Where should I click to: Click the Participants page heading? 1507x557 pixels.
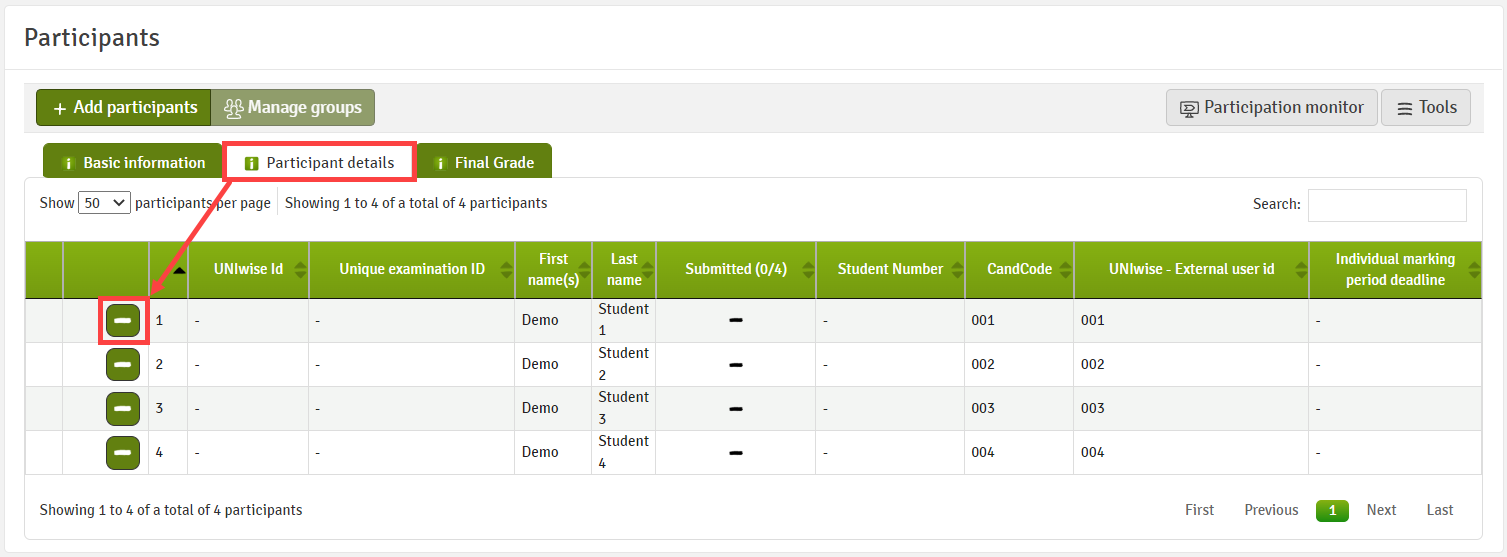click(92, 38)
